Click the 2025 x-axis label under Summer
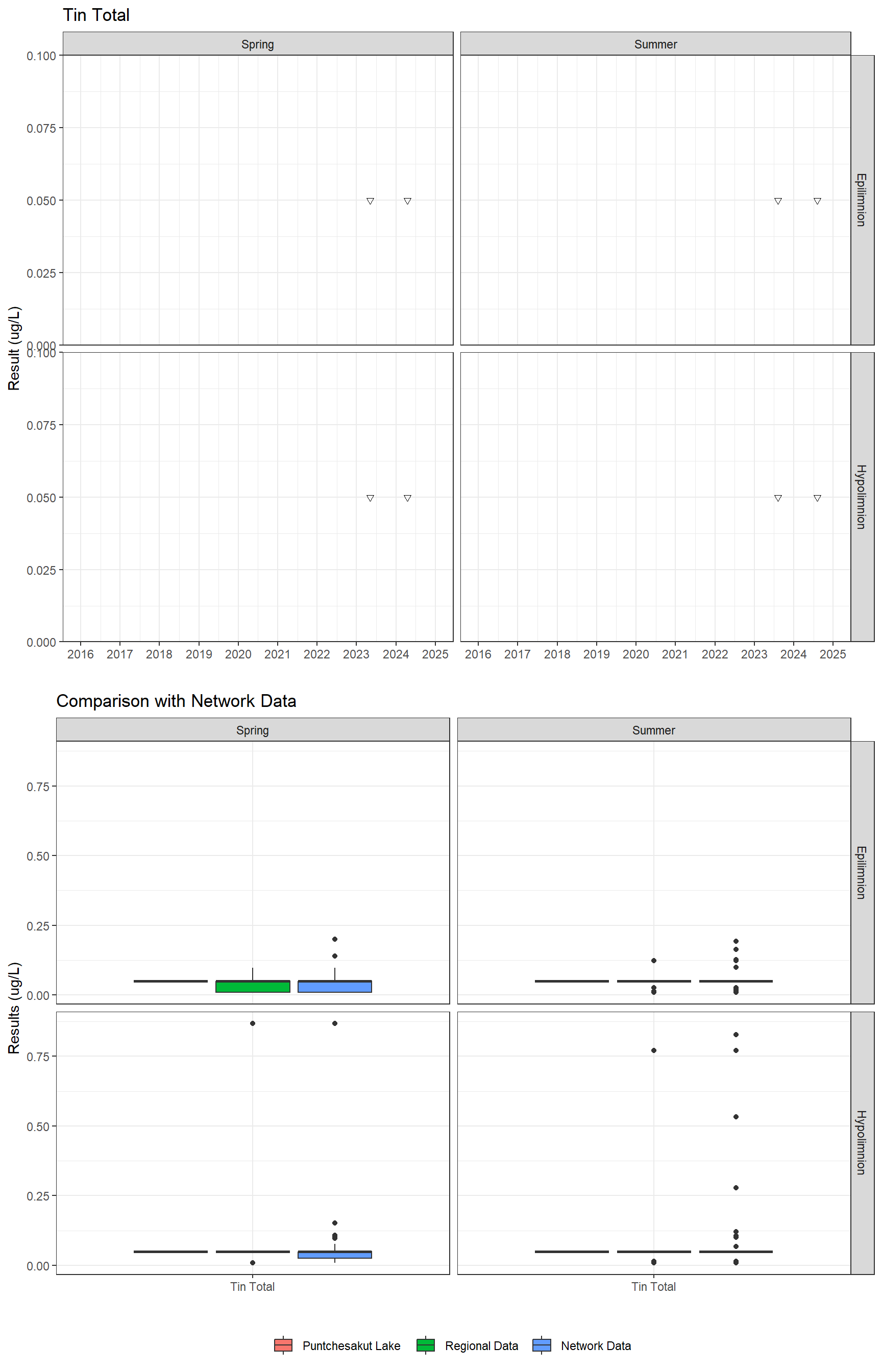The height and width of the screenshot is (1372, 882). click(833, 654)
